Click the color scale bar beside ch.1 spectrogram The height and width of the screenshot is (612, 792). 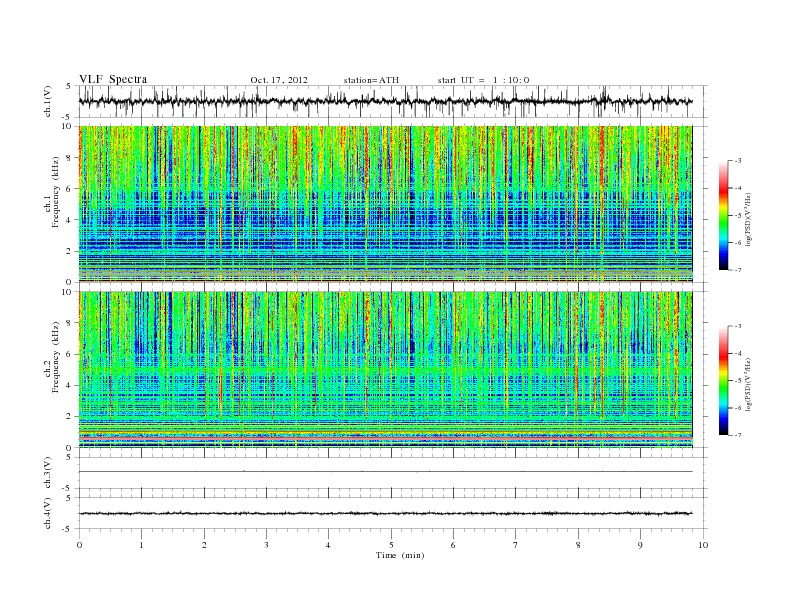tap(724, 215)
